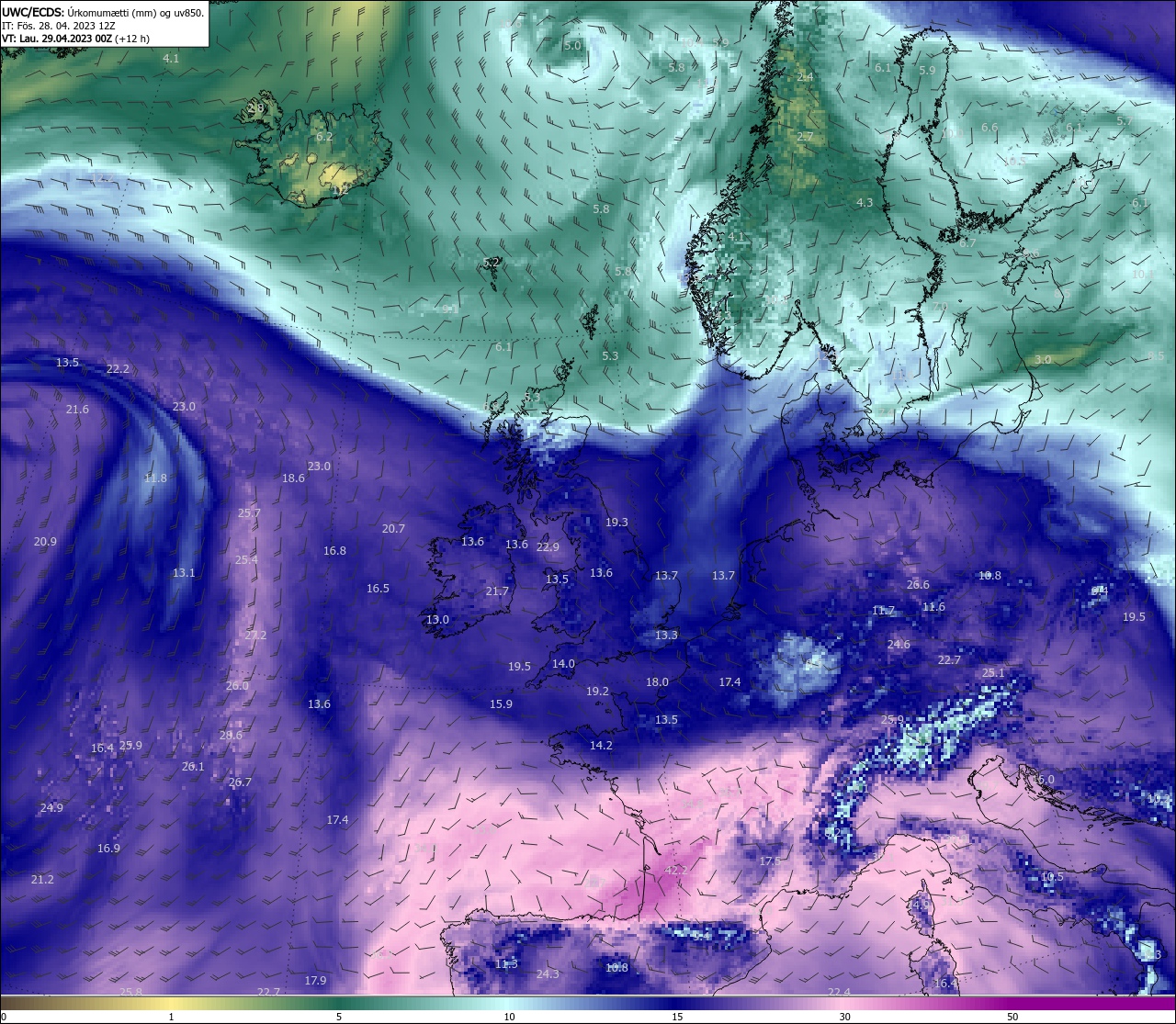Image resolution: width=1176 pixels, height=1024 pixels.
Task: Click the 19.2 value in the English Channel
Action: [597, 691]
